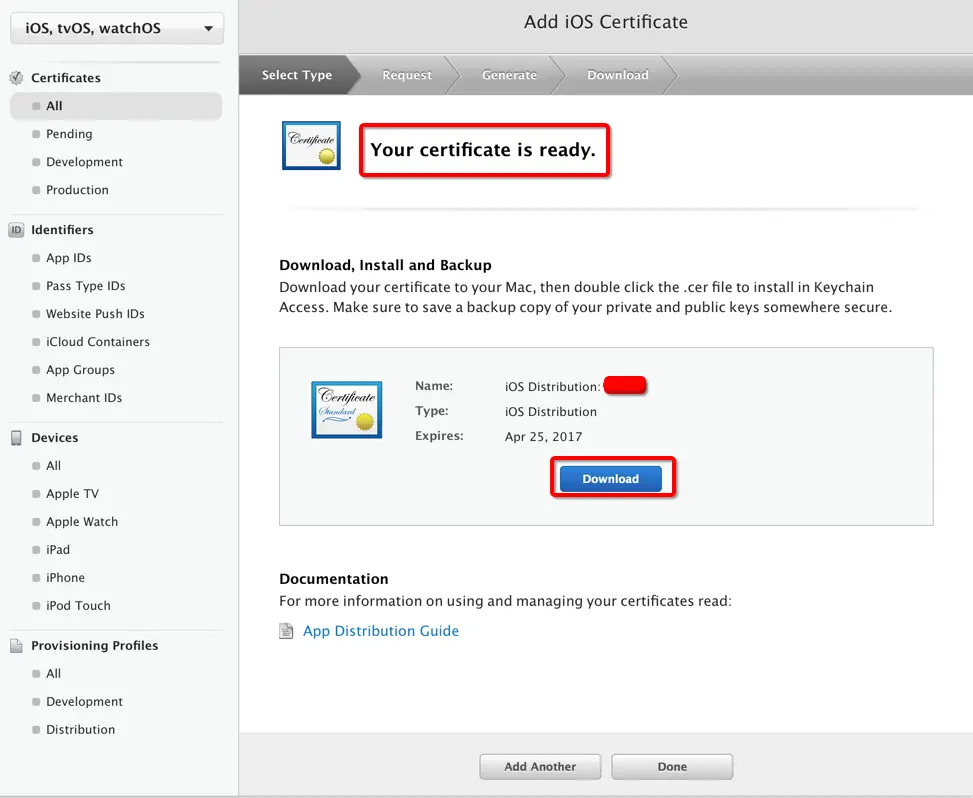Click the certificate icon beside the ready message
The height and width of the screenshot is (798, 973).
click(x=312, y=145)
